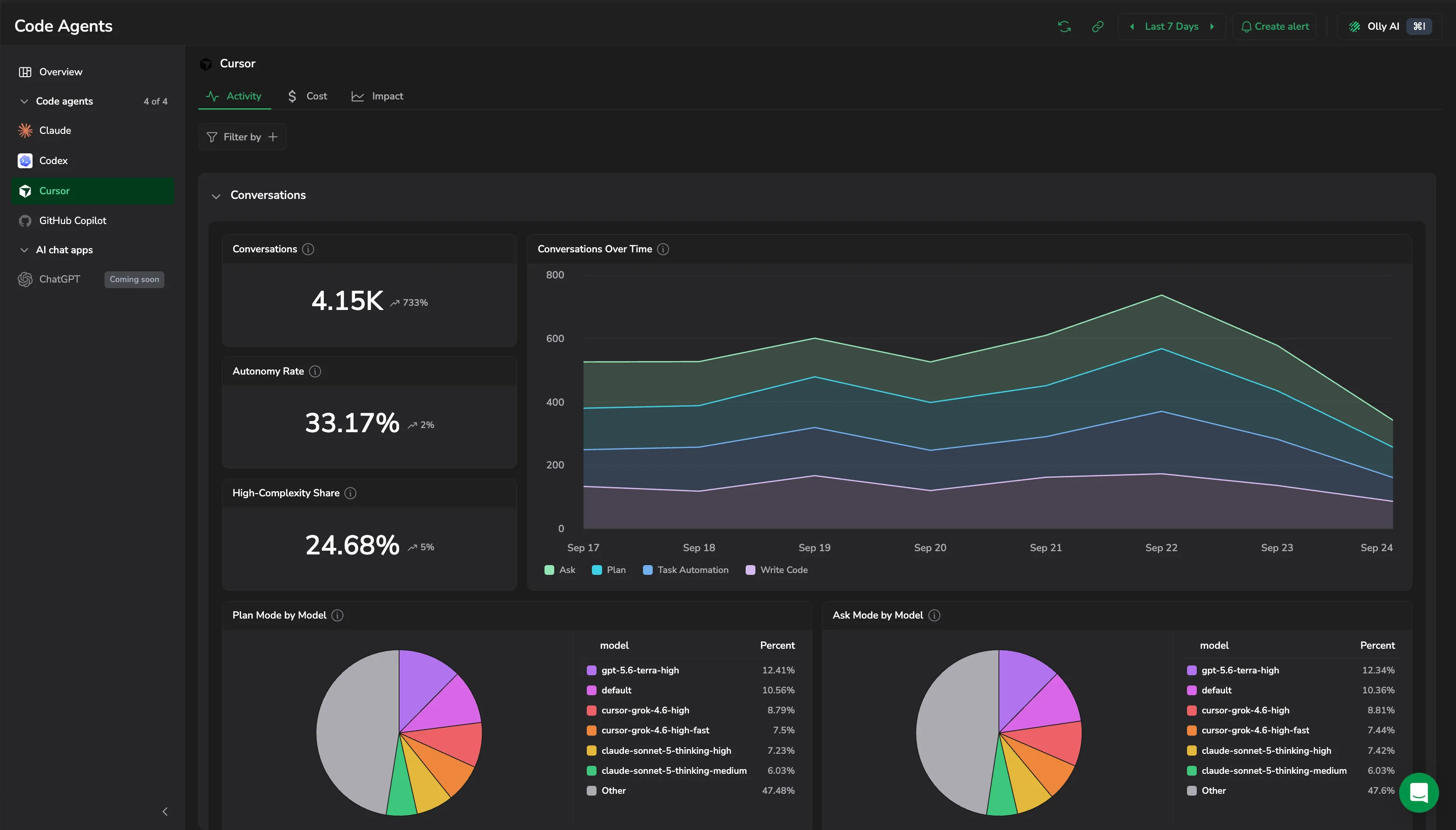The image size is (1456, 830).
Task: Select the Claude agent in the sidebar
Action: click(x=93, y=131)
